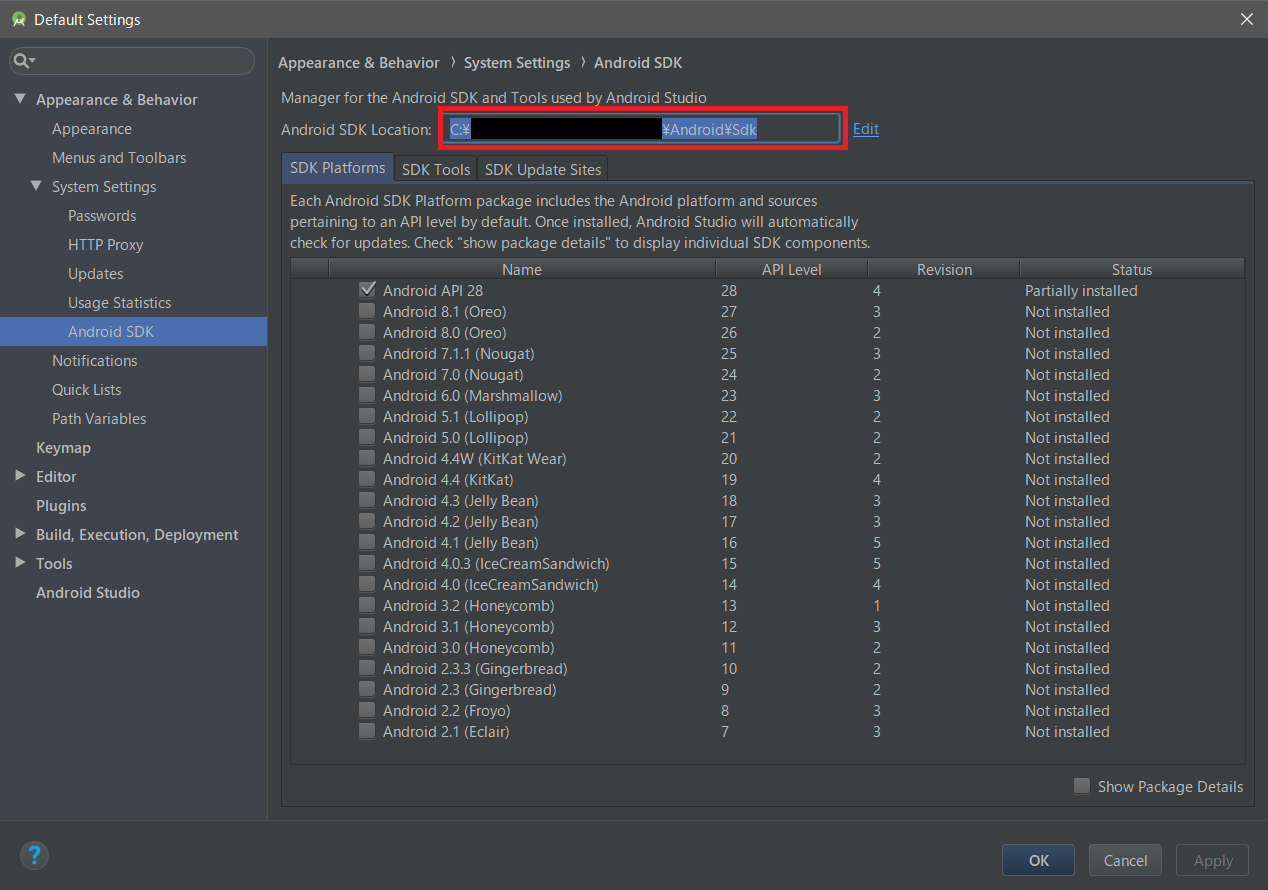
Task: Check the Android 6.0 (Marshmallow) checkbox
Action: pyautogui.click(x=367, y=395)
